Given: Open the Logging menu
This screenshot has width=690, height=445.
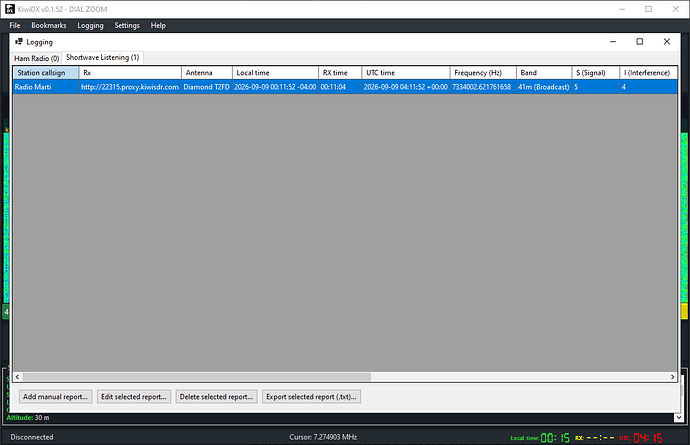Looking at the screenshot, I should pos(90,26).
